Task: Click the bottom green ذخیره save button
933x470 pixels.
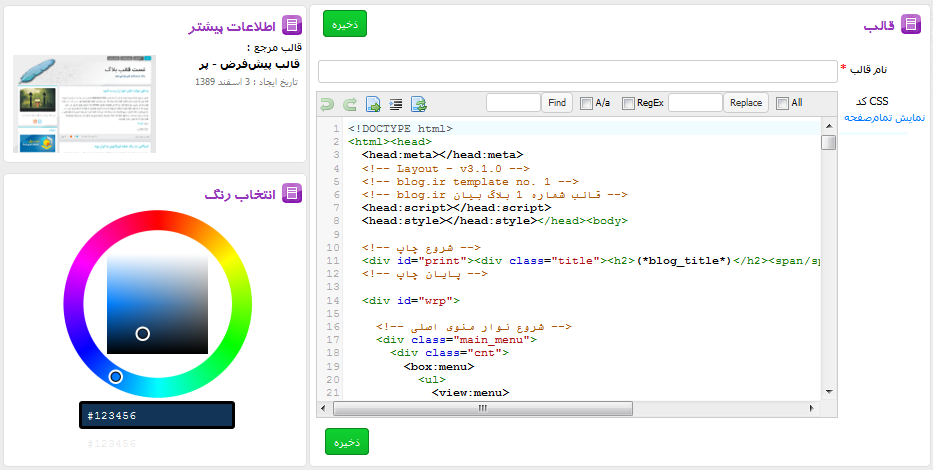Action: tap(346, 441)
